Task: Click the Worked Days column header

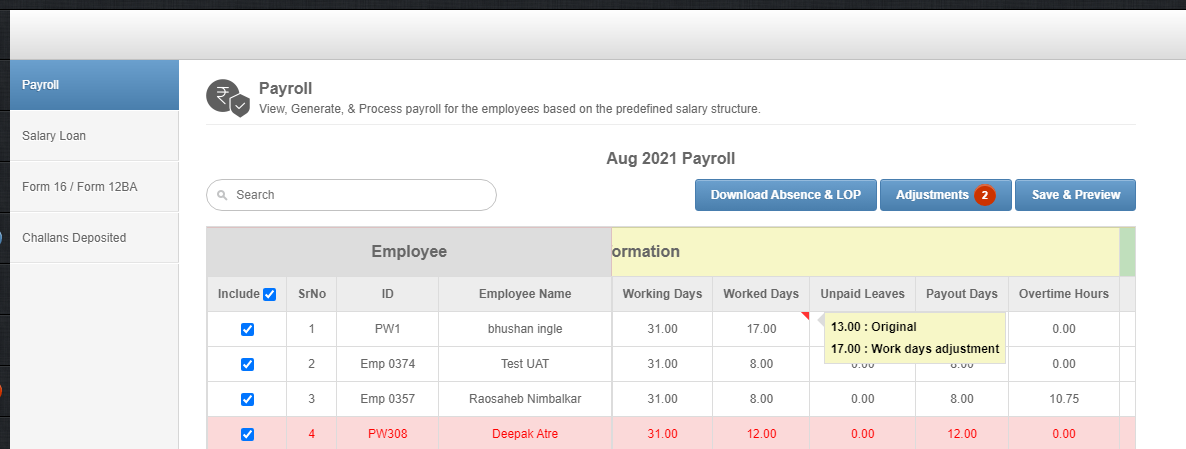Action: [761, 294]
